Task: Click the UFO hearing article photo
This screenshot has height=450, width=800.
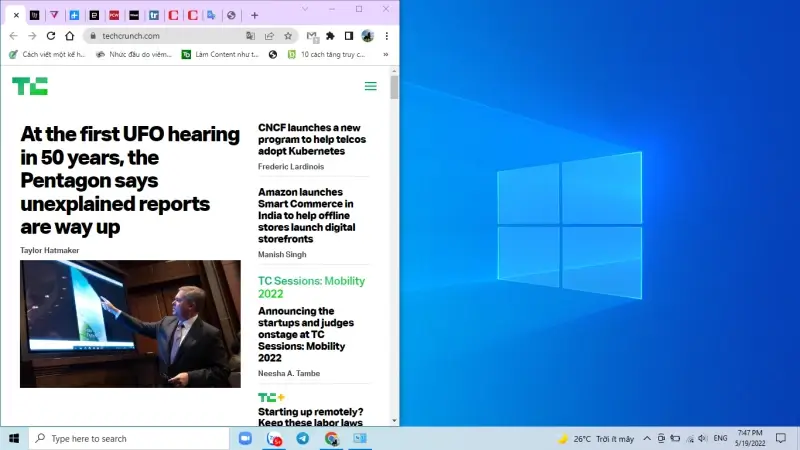Action: [x=130, y=324]
